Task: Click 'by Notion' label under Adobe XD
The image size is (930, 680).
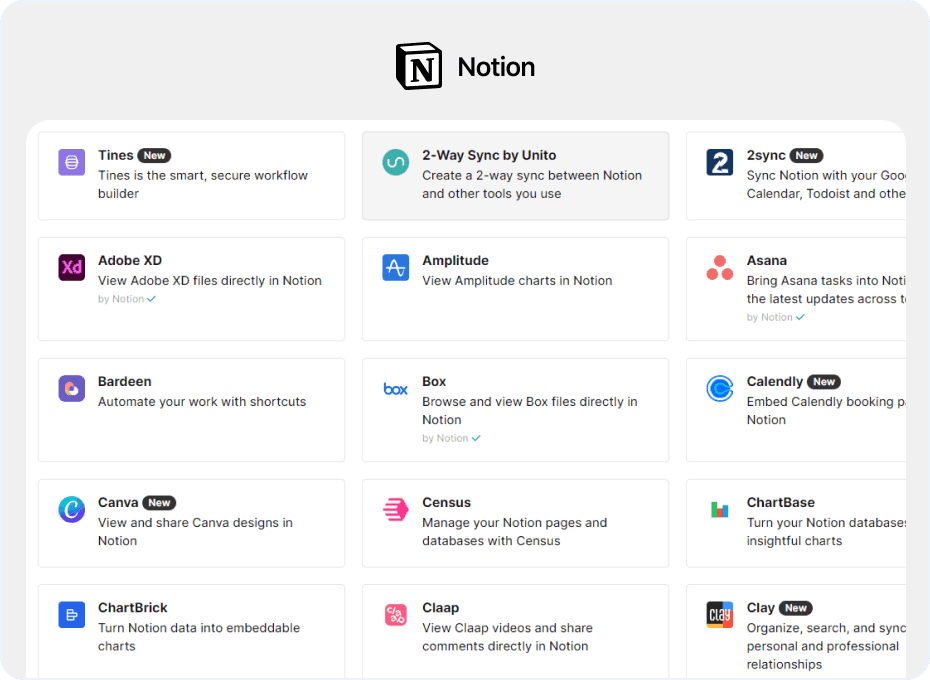Action: coord(121,299)
